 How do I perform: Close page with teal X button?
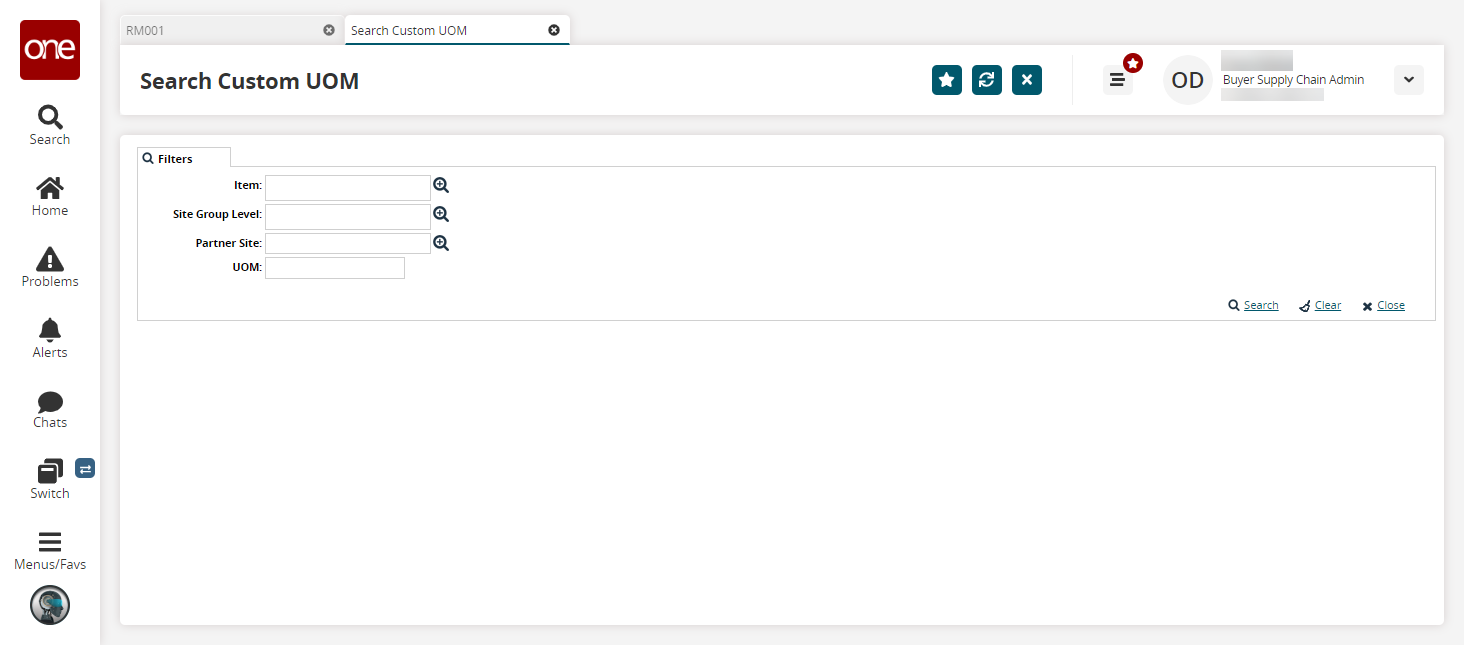click(1027, 80)
